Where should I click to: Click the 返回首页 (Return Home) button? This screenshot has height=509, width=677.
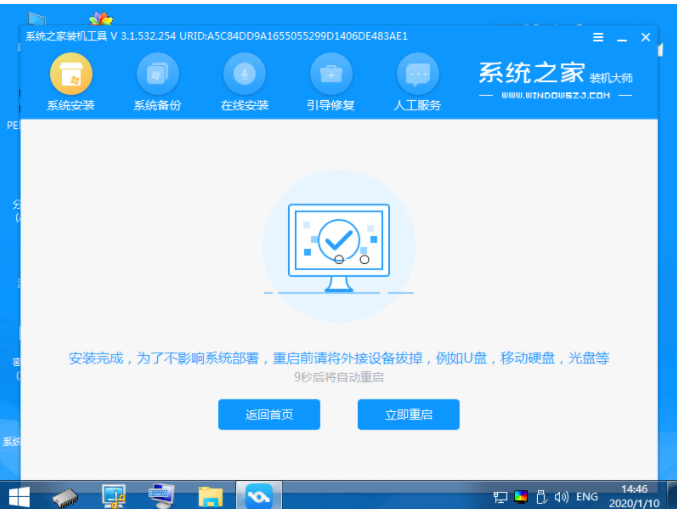pyautogui.click(x=269, y=414)
